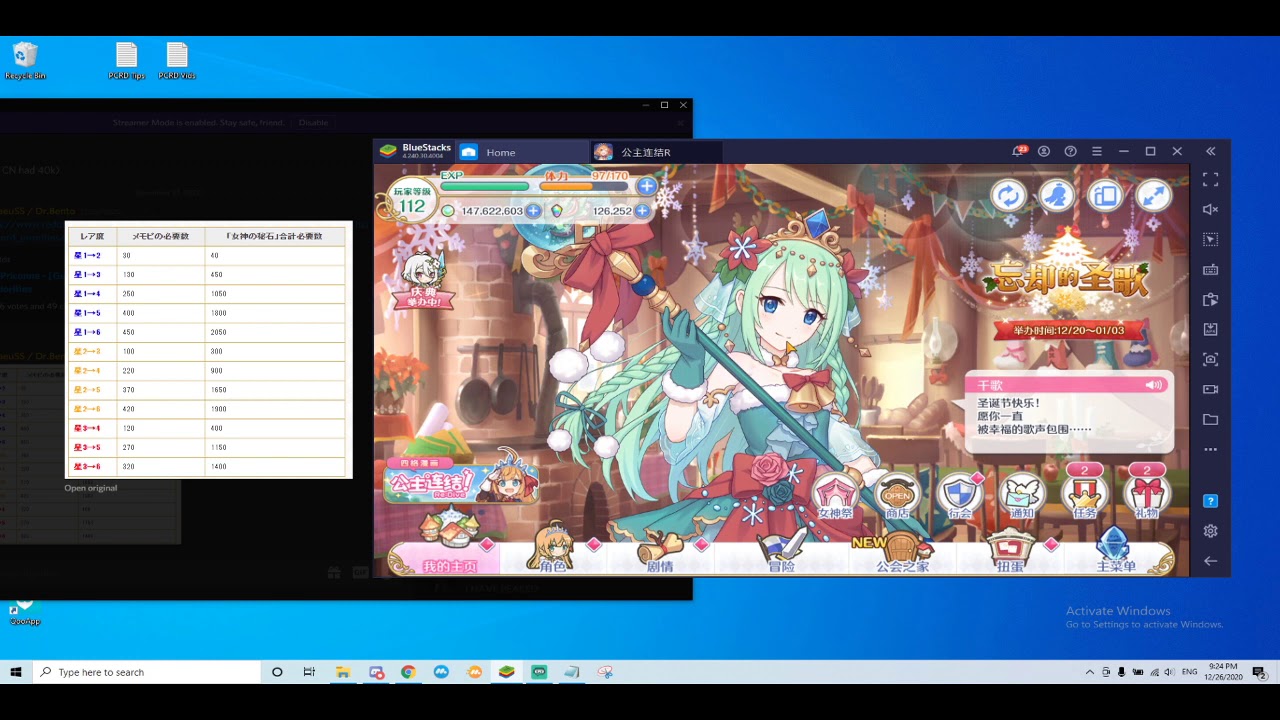Tap the 玩家等级 112 player level badge
Image resolution: width=1280 pixels, height=720 pixels.
[x=412, y=200]
